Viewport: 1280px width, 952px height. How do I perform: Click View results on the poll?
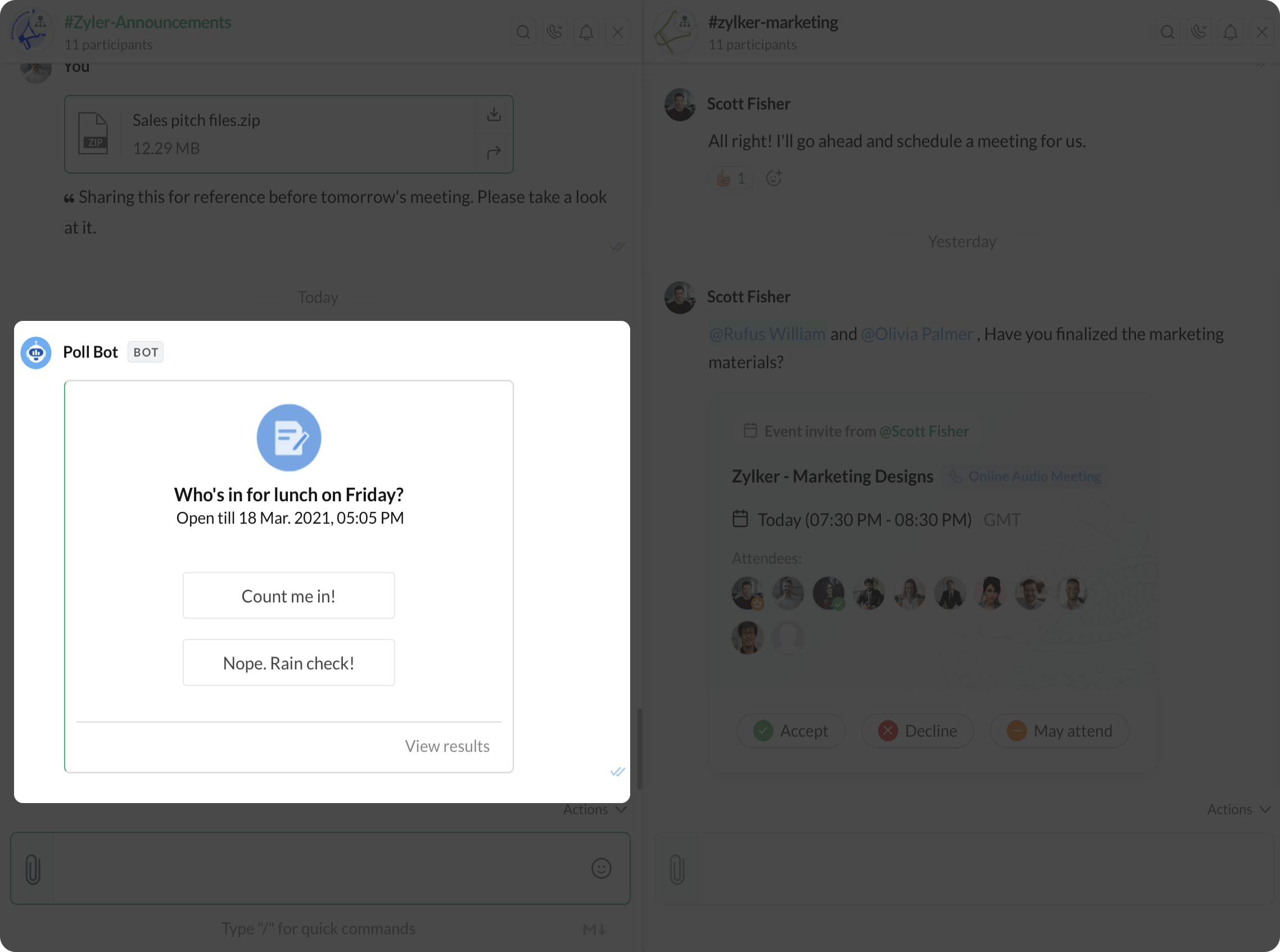click(x=447, y=746)
